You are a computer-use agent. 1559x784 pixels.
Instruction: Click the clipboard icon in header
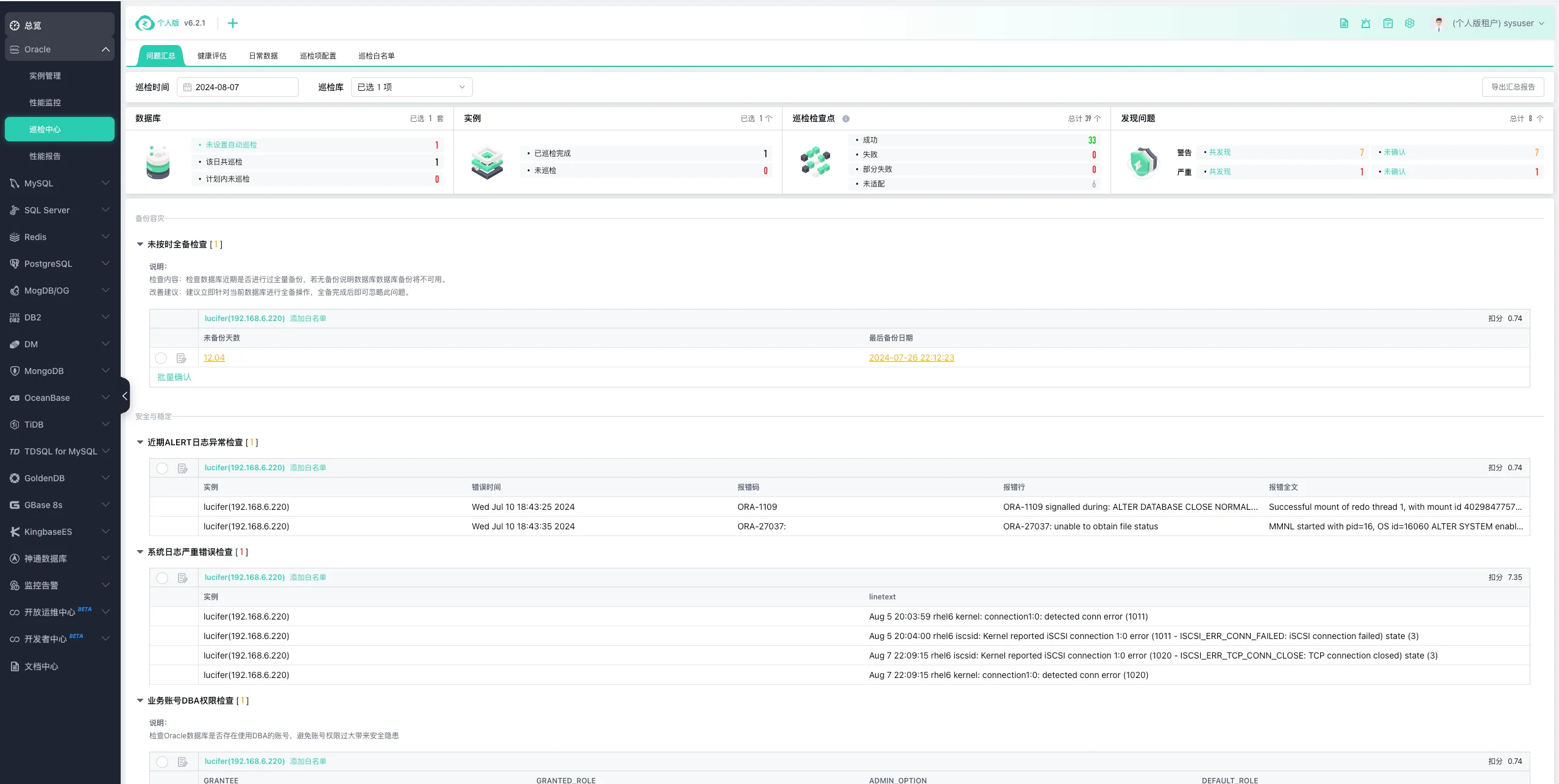1388,23
